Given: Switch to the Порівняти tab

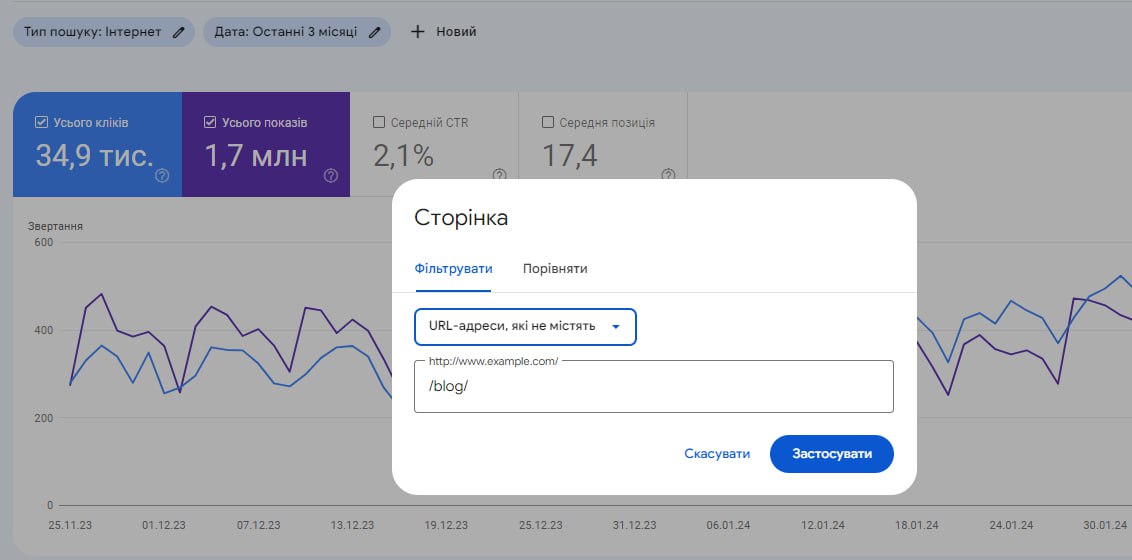Looking at the screenshot, I should coord(555,269).
